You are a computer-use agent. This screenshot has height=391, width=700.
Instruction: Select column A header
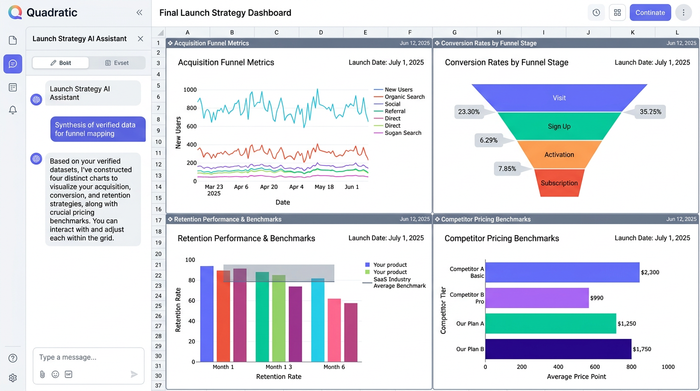pyautogui.click(x=188, y=33)
